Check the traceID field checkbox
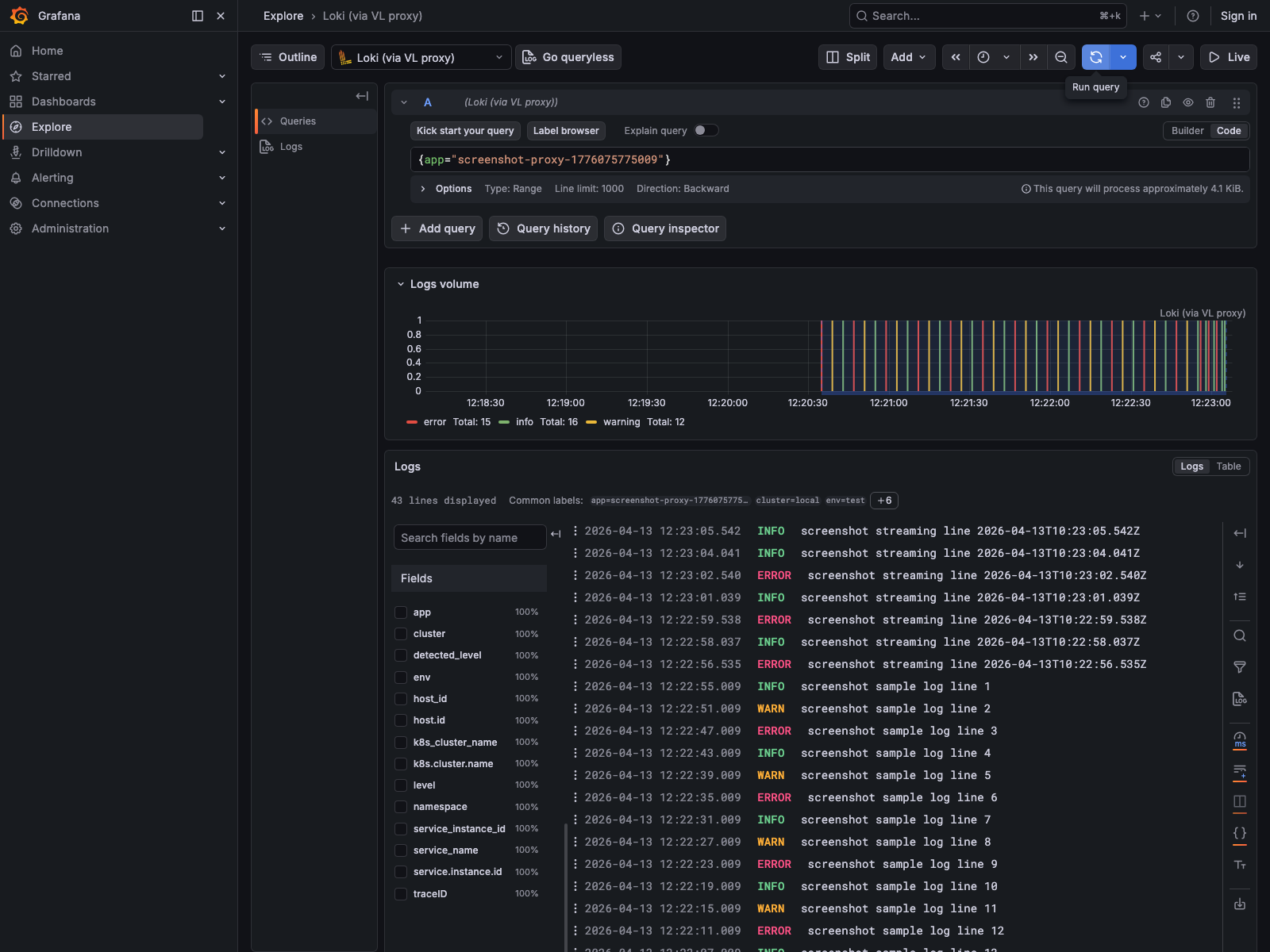1270x952 pixels. [401, 894]
